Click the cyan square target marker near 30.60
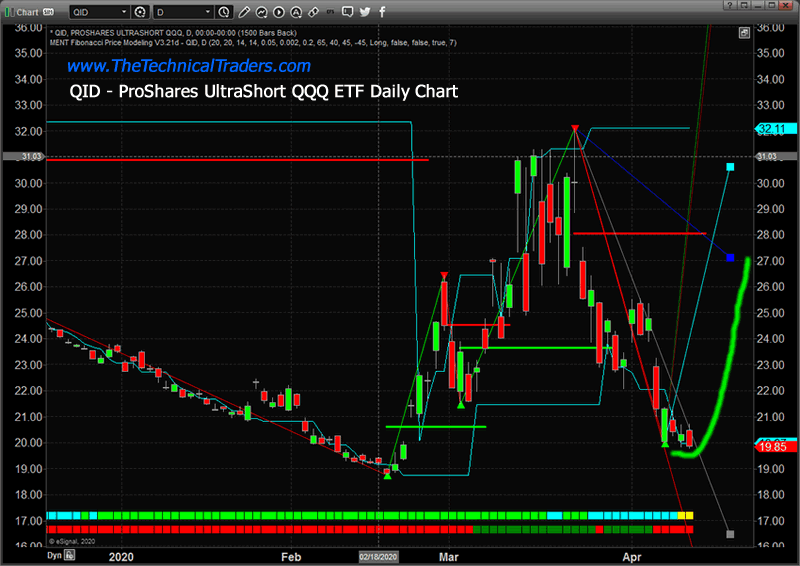800x566 pixels. [x=730, y=167]
